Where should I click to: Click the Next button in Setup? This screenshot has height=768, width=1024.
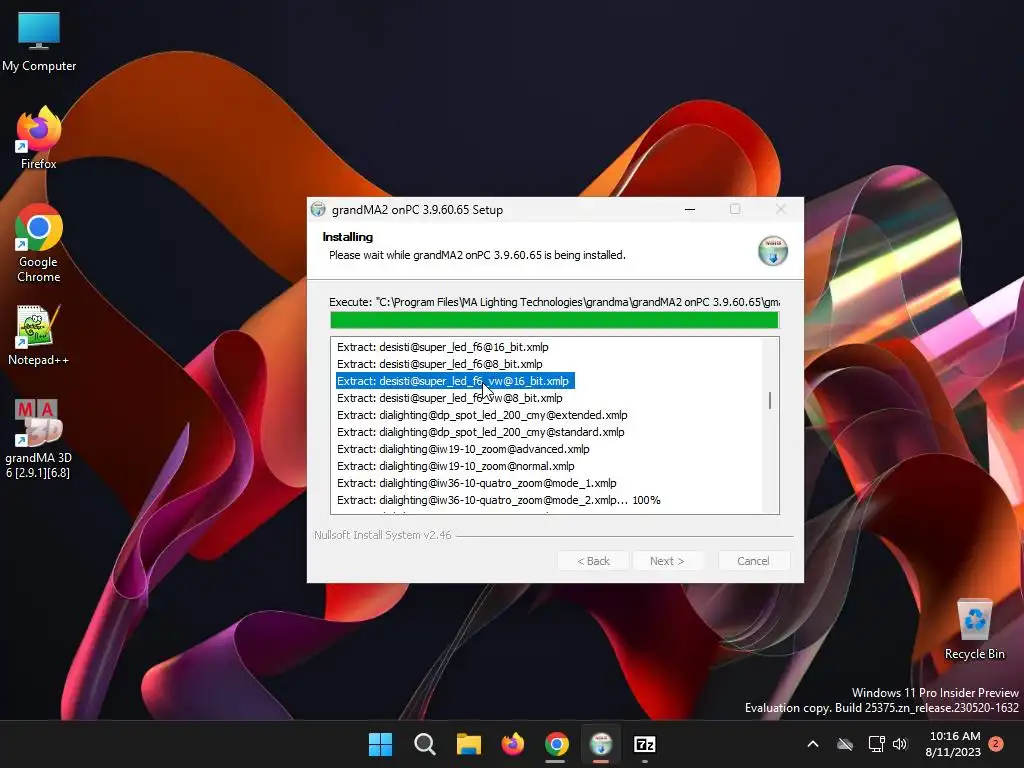[667, 561]
